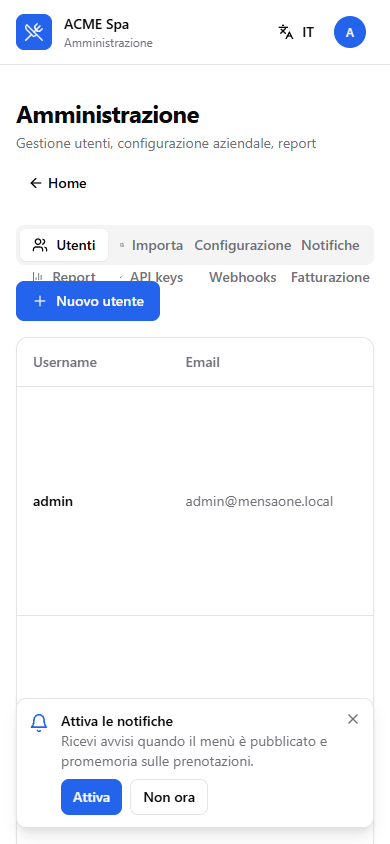The image size is (390, 844).
Task: Open the Utenti tab
Action: pos(64,245)
